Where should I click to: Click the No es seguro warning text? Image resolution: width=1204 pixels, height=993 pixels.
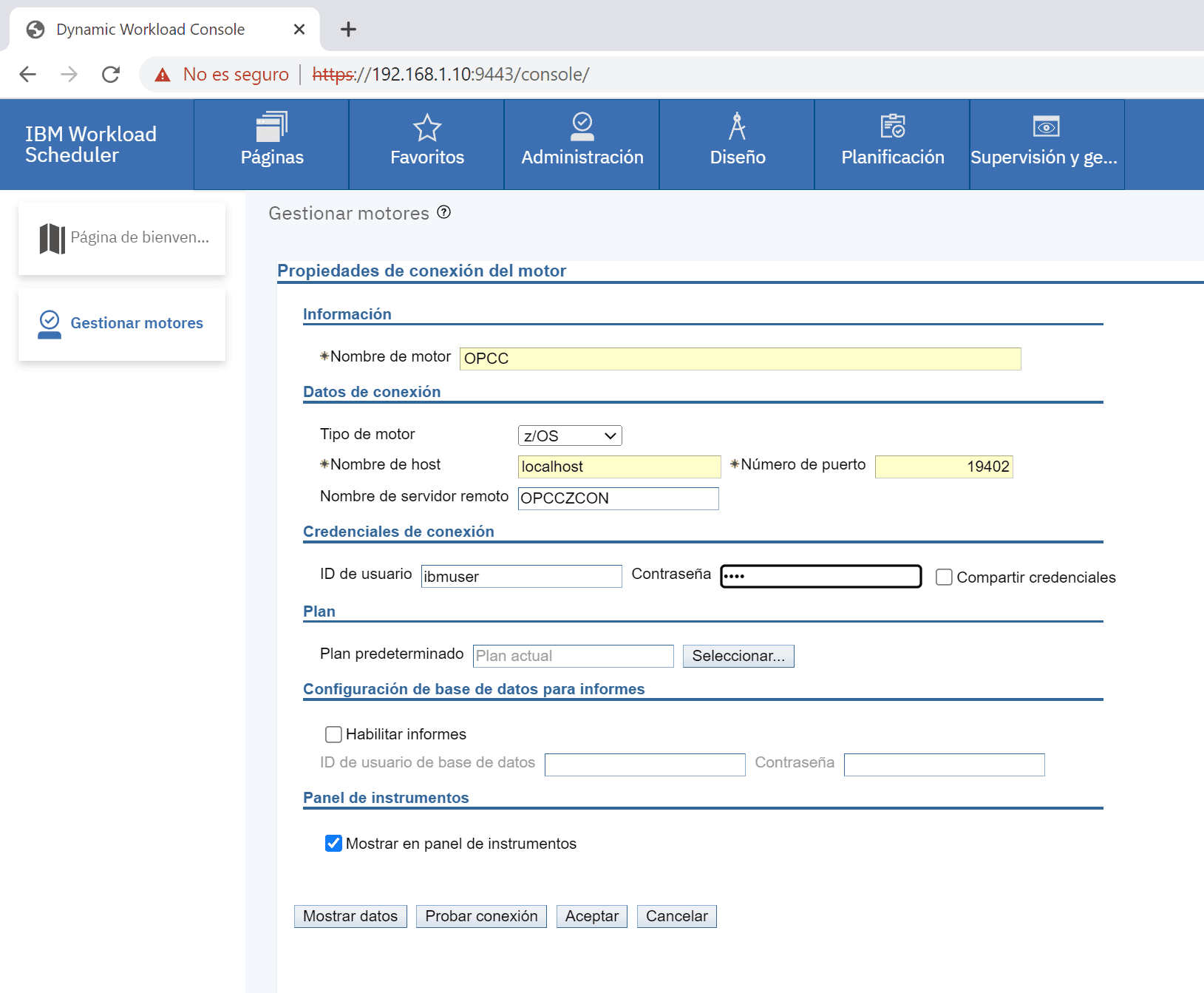tap(236, 75)
